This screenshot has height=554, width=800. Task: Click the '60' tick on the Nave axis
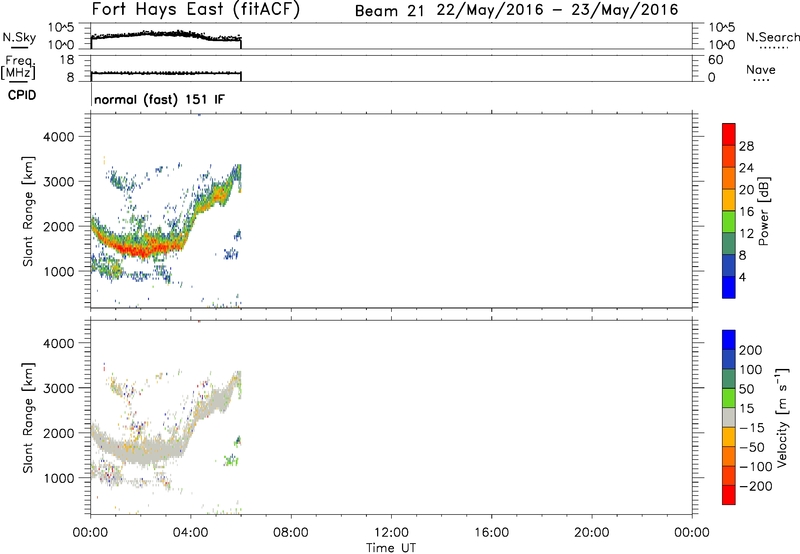(x=715, y=60)
